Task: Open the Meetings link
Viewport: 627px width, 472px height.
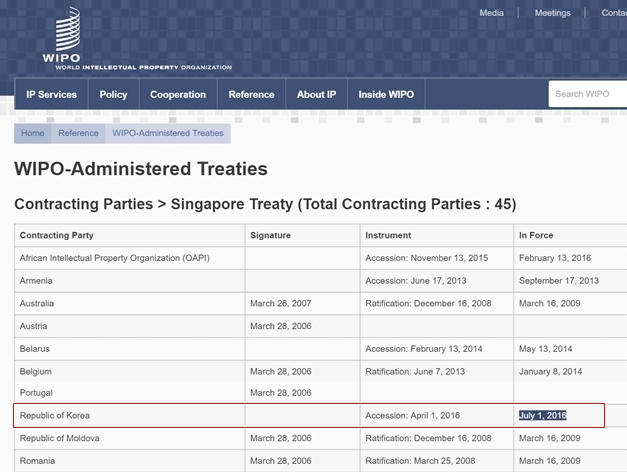Action: coord(553,13)
